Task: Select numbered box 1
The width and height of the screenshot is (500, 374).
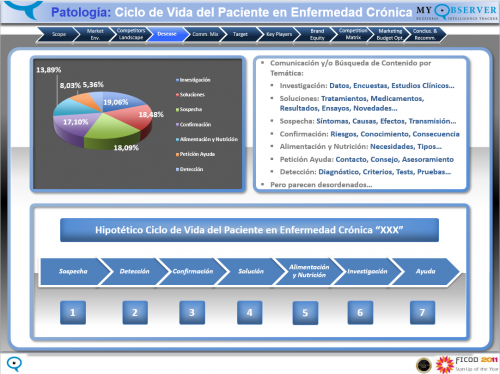Action: click(x=73, y=312)
